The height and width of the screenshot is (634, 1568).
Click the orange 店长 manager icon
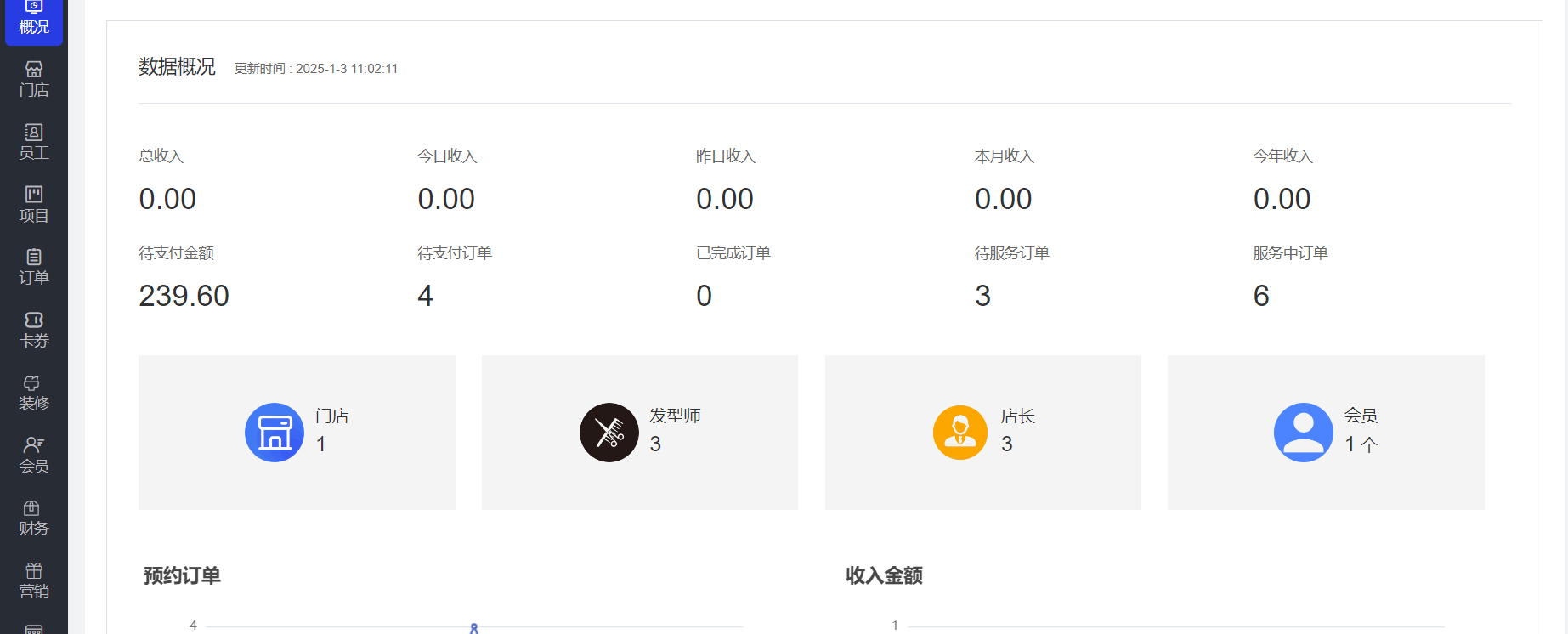point(960,433)
